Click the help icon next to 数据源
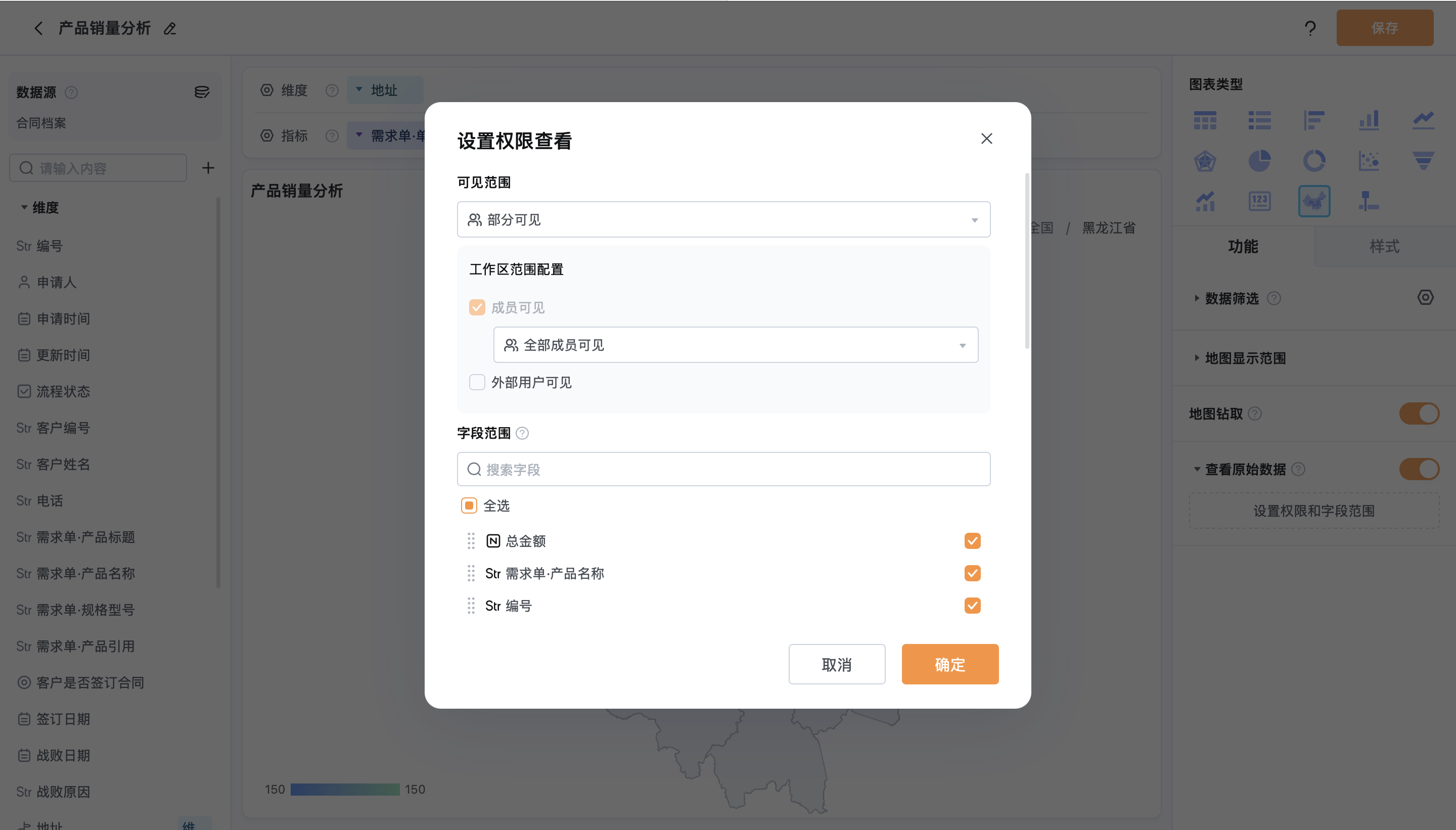Image resolution: width=1456 pixels, height=830 pixels. (71, 93)
